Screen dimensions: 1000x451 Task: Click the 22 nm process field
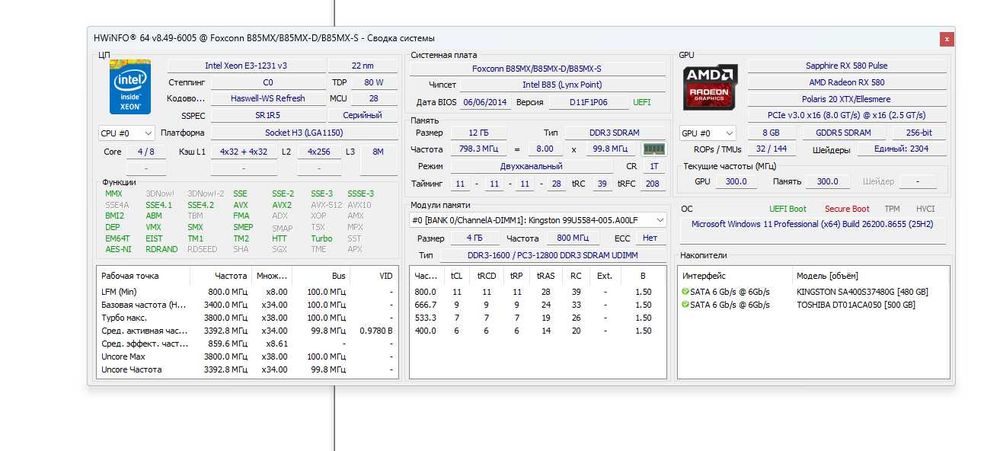coord(362,66)
